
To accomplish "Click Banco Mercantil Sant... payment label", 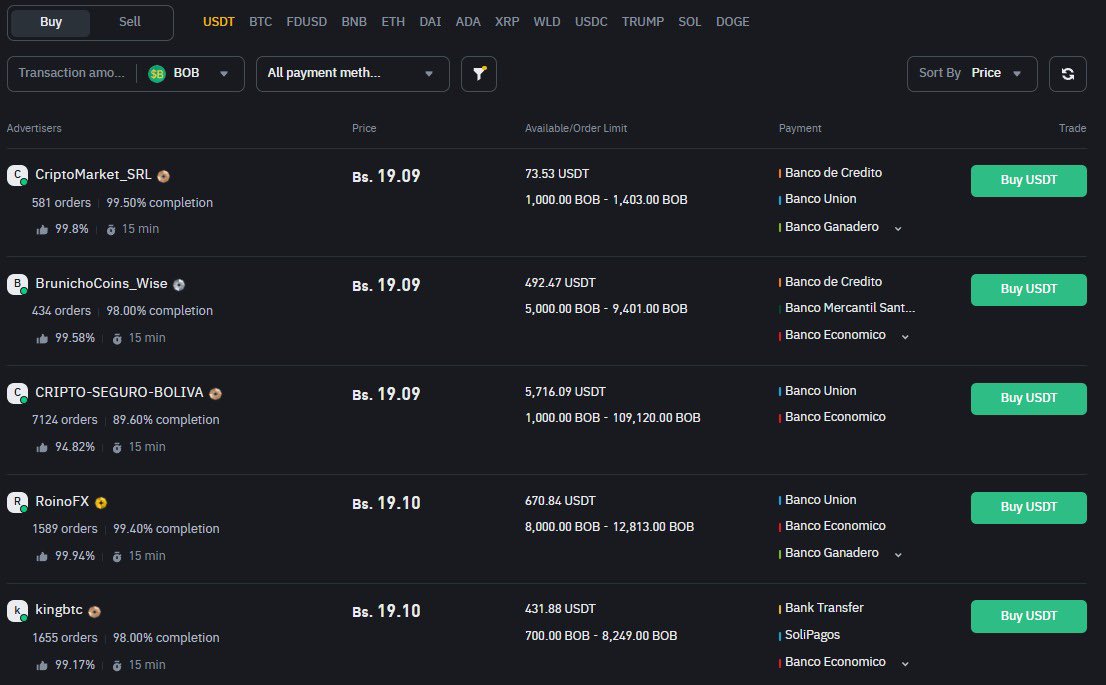I will click(850, 308).
